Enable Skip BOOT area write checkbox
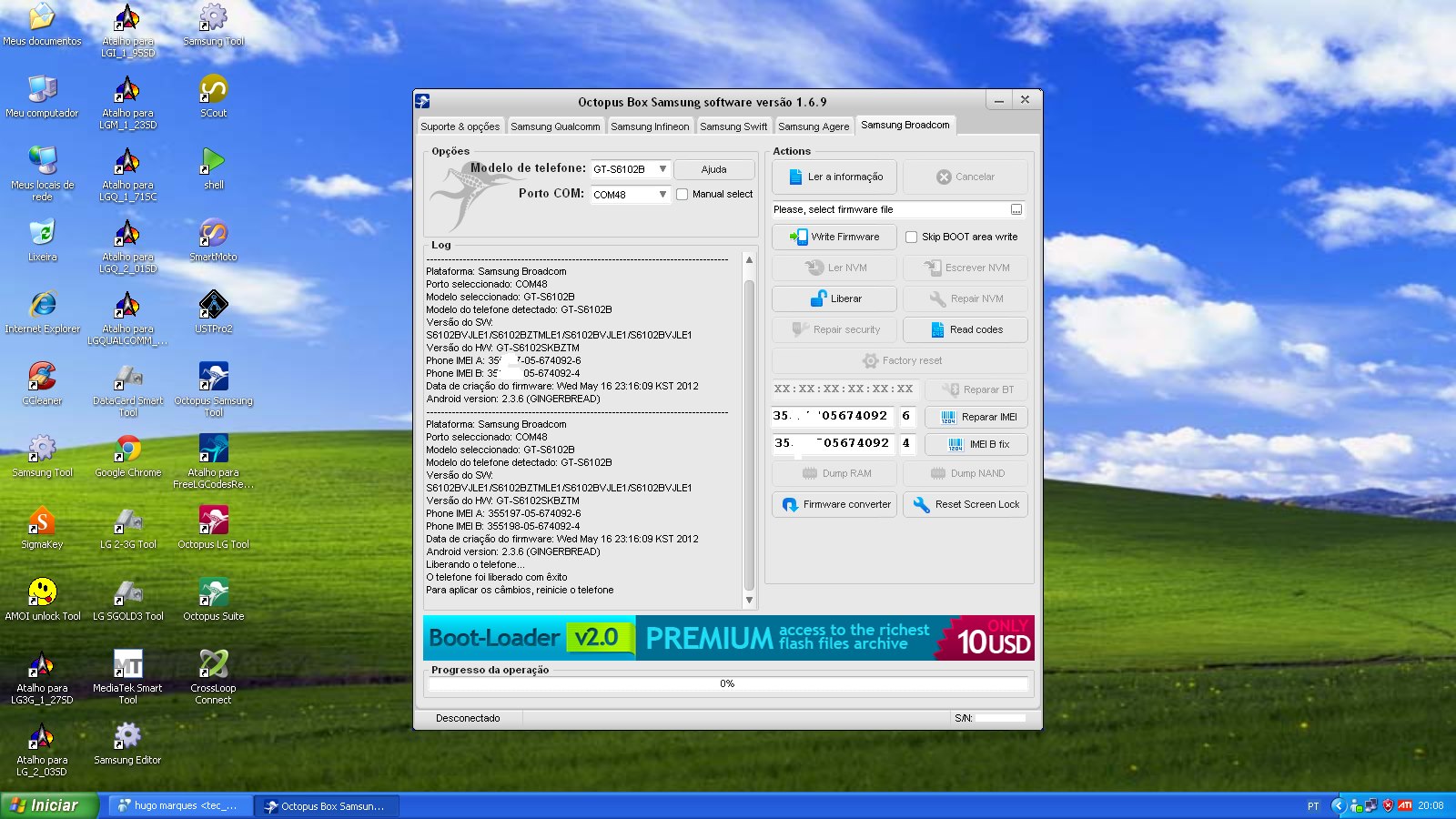This screenshot has height=819, width=1456. coord(911,237)
